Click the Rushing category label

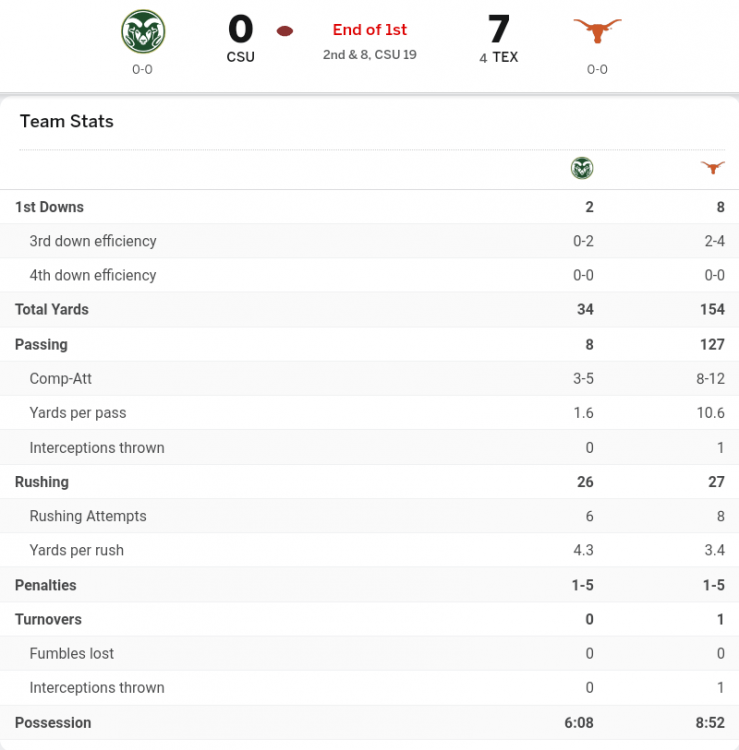(x=42, y=481)
